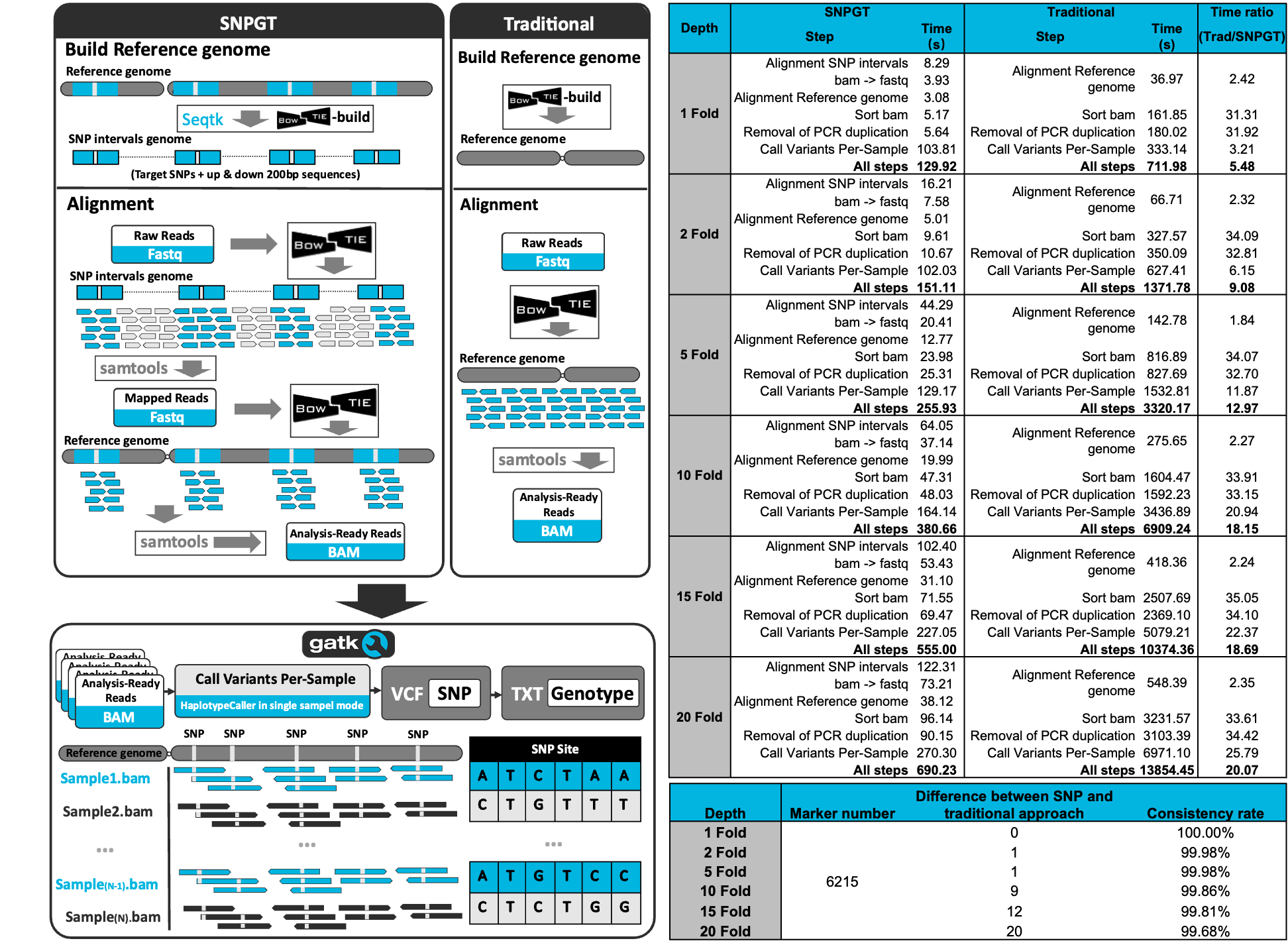Image resolution: width=1288 pixels, height=949 pixels.
Task: Click the Seqtk logo label
Action: coord(203,119)
